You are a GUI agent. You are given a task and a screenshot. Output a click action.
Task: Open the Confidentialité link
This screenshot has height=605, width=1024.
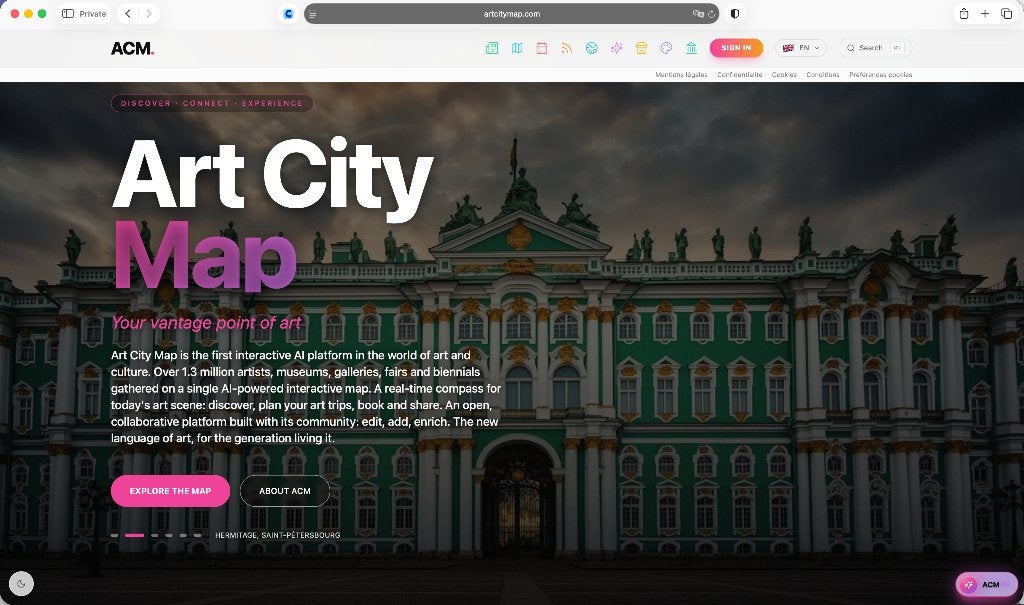click(739, 74)
